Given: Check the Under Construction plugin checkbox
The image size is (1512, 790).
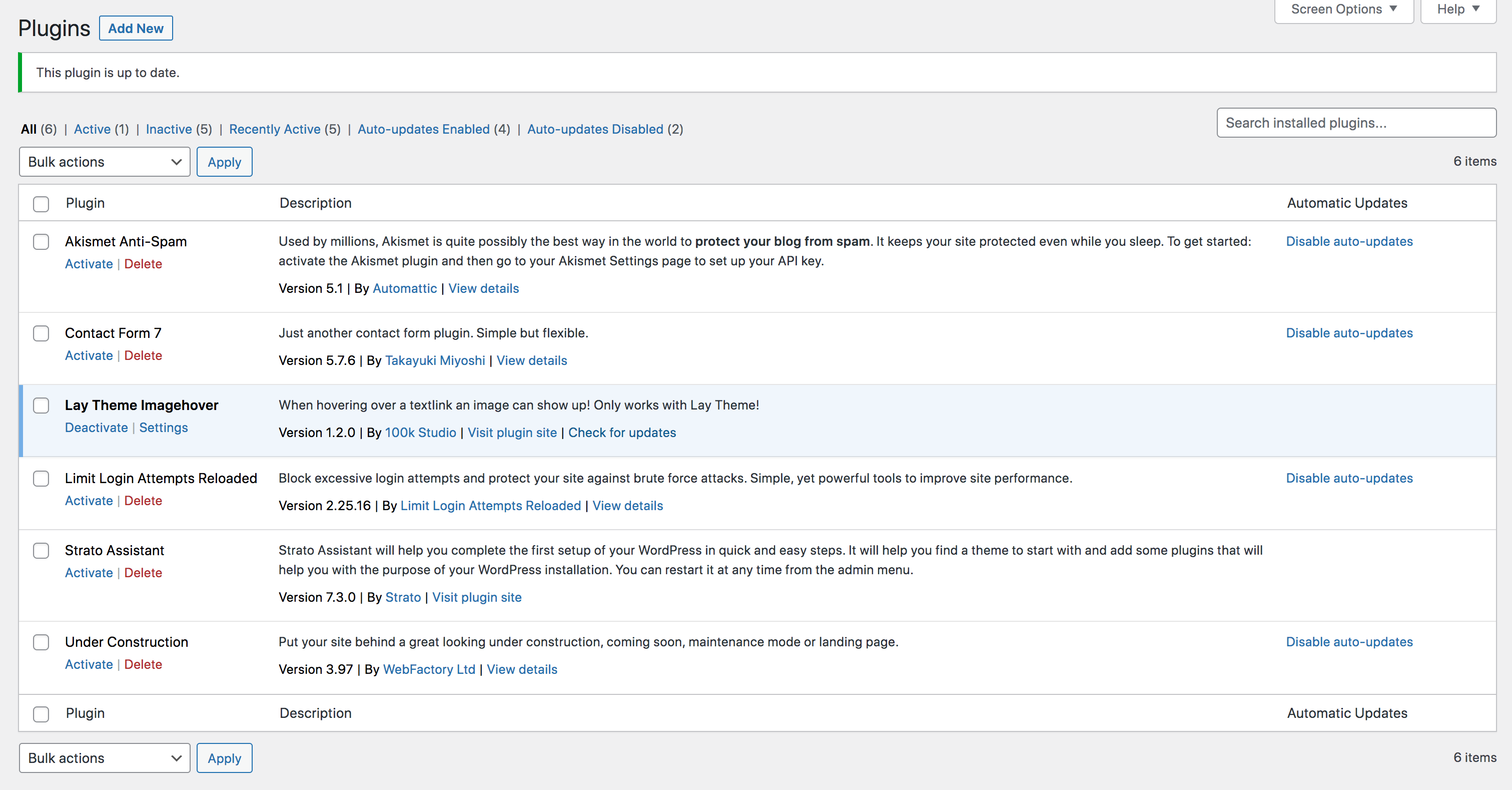Looking at the screenshot, I should [41, 642].
